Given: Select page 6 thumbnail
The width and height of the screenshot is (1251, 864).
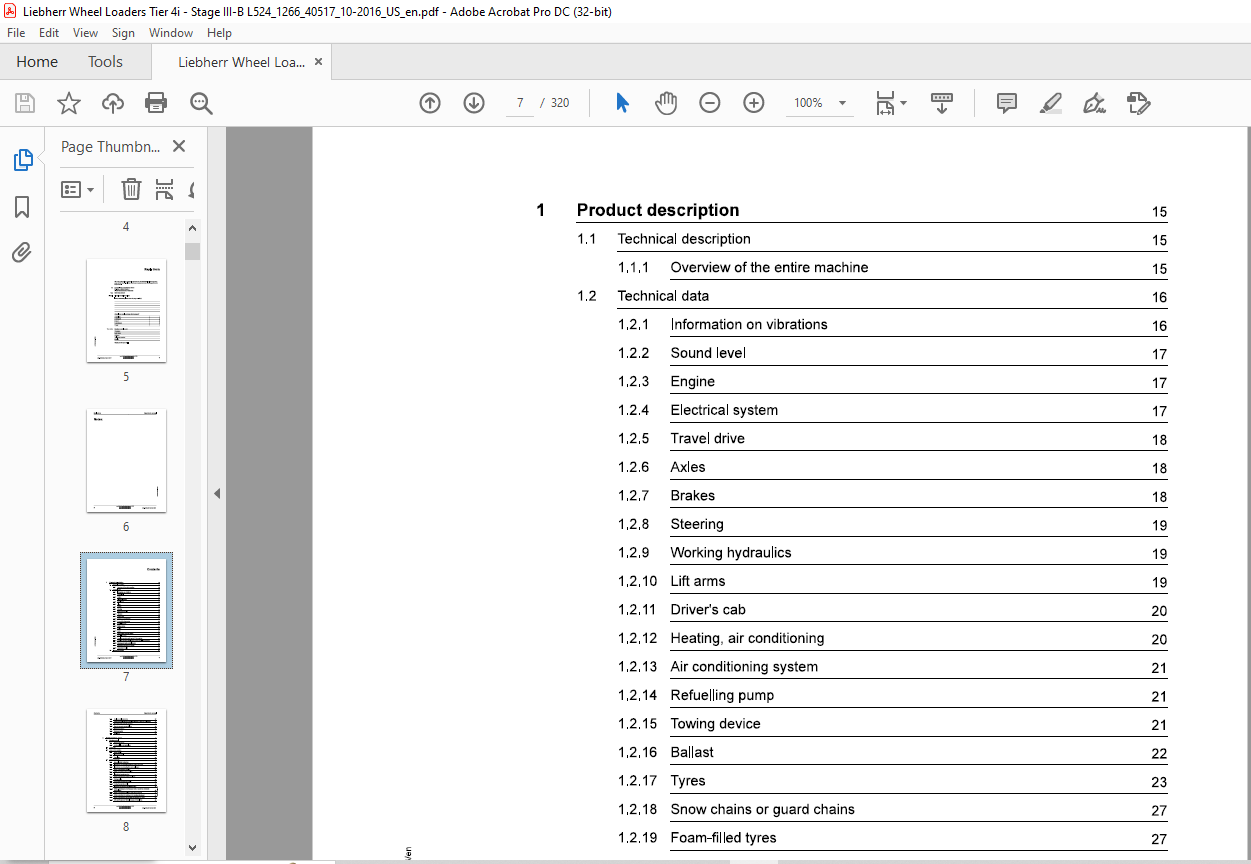Looking at the screenshot, I should click(x=126, y=461).
